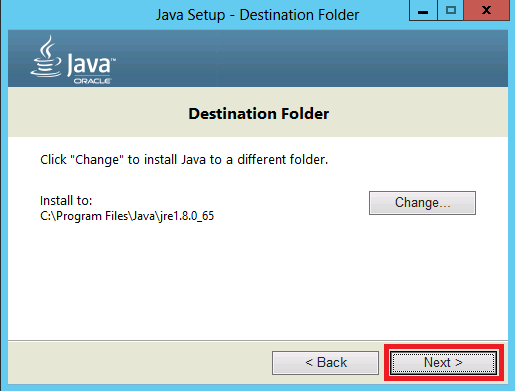The width and height of the screenshot is (515, 391).
Task: Click the bold Destination Folder heading
Action: (x=259, y=114)
